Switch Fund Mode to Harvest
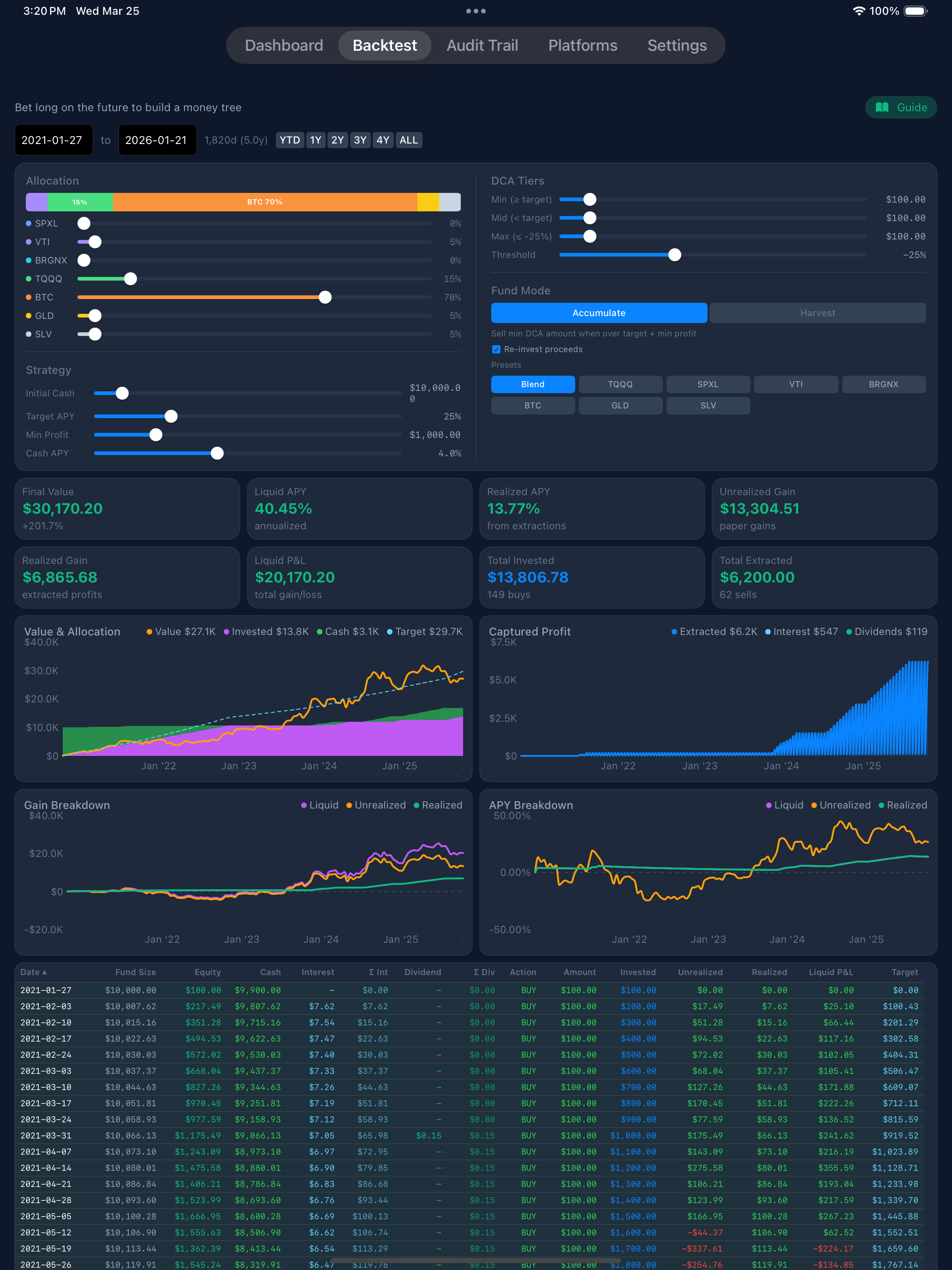The image size is (952, 1270). tap(817, 313)
